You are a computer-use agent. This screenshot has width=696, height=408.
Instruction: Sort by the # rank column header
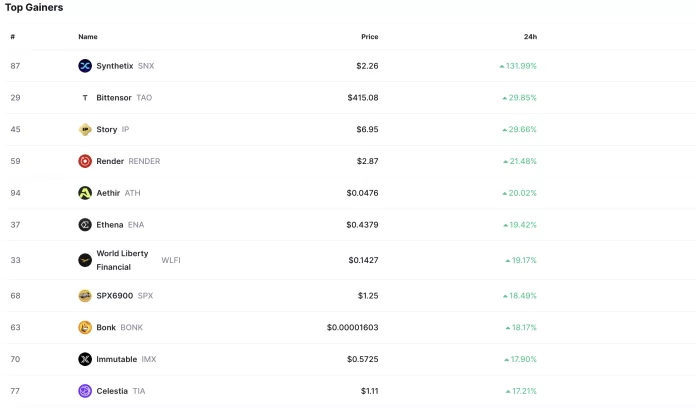[13, 37]
